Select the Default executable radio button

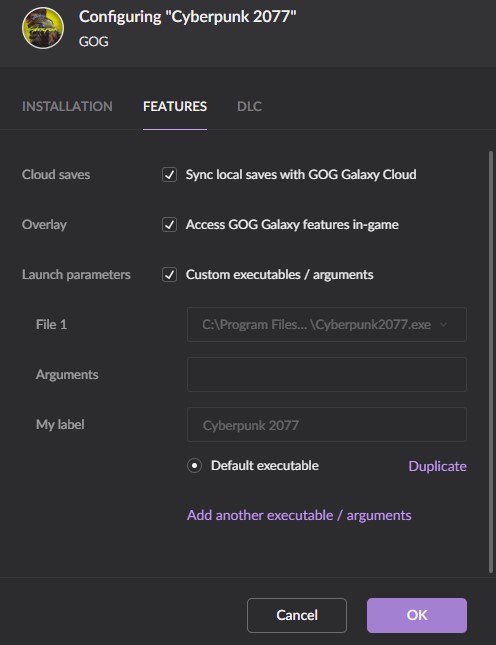[x=195, y=466]
